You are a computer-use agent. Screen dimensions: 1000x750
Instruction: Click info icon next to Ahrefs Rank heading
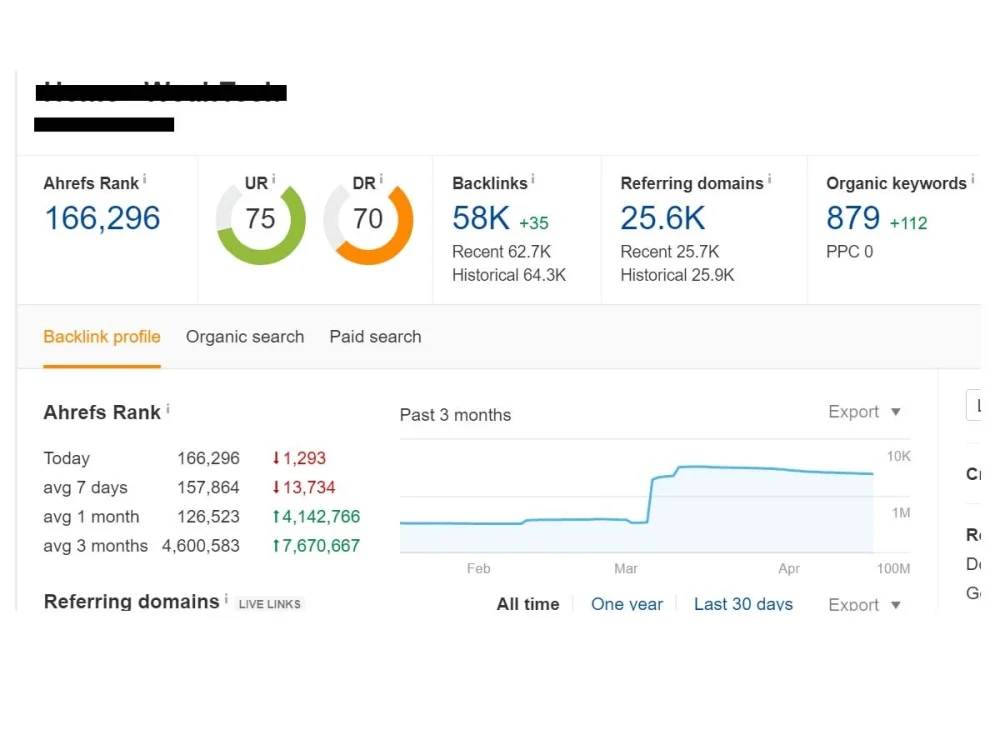pyautogui.click(x=167, y=409)
